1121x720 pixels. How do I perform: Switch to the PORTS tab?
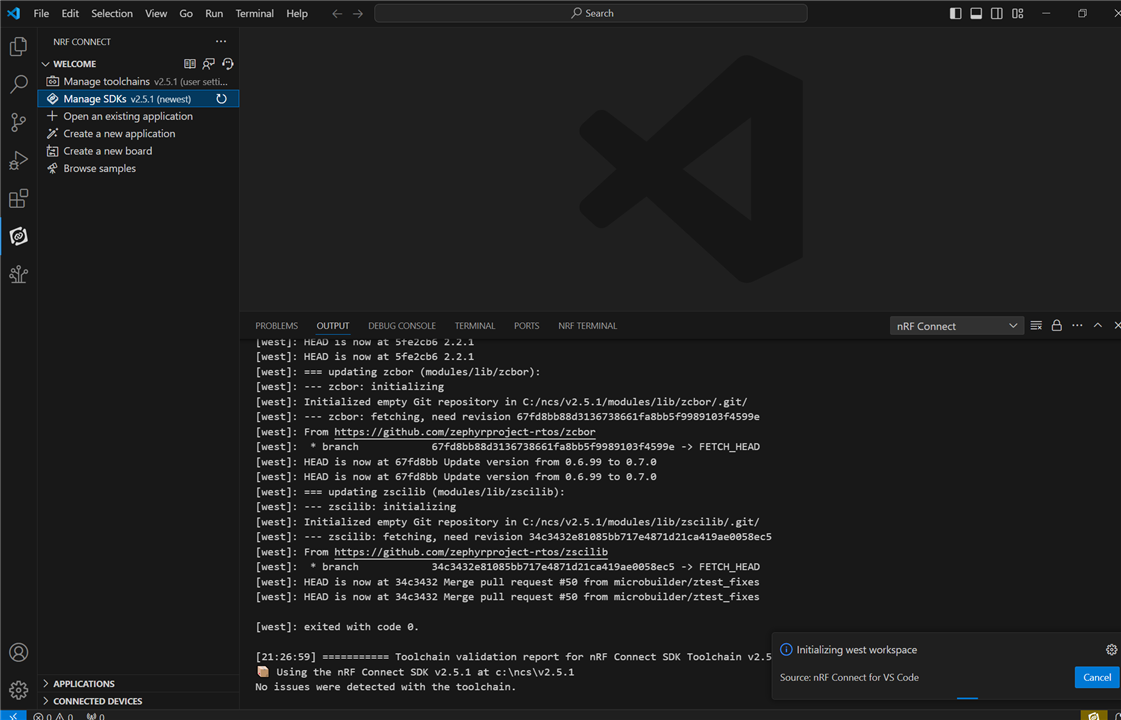click(x=526, y=325)
